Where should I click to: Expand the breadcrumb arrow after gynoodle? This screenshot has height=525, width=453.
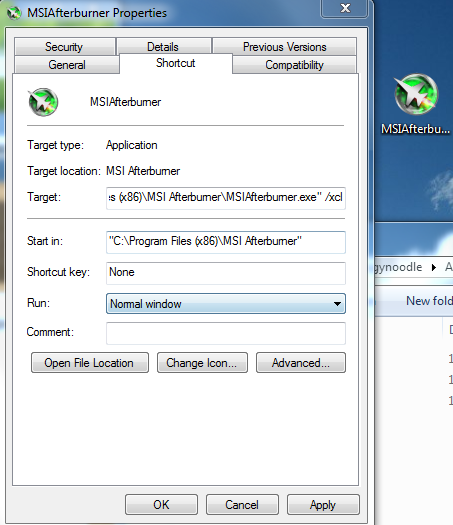[x=434, y=267]
